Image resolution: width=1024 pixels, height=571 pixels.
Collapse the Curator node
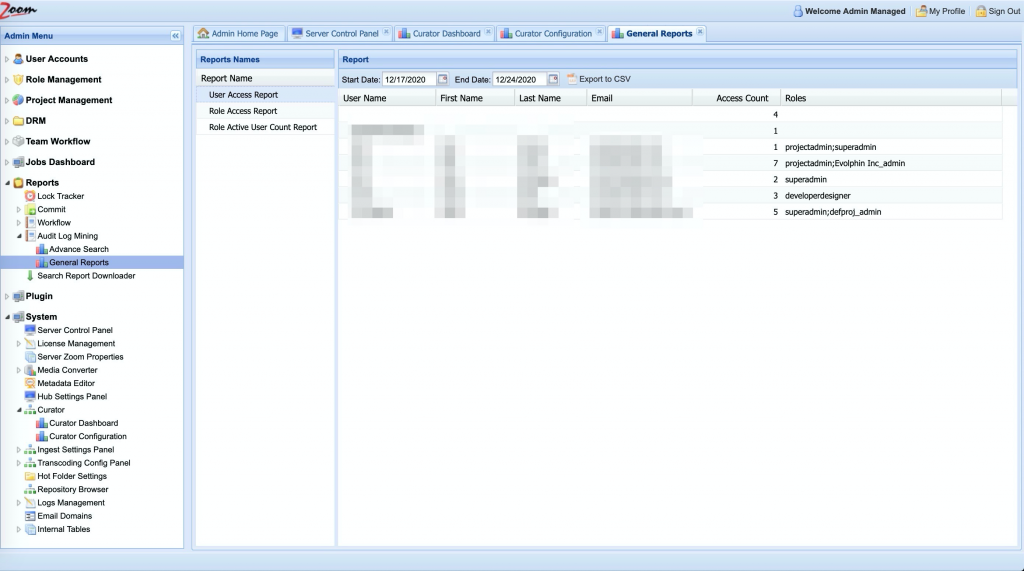coord(19,410)
